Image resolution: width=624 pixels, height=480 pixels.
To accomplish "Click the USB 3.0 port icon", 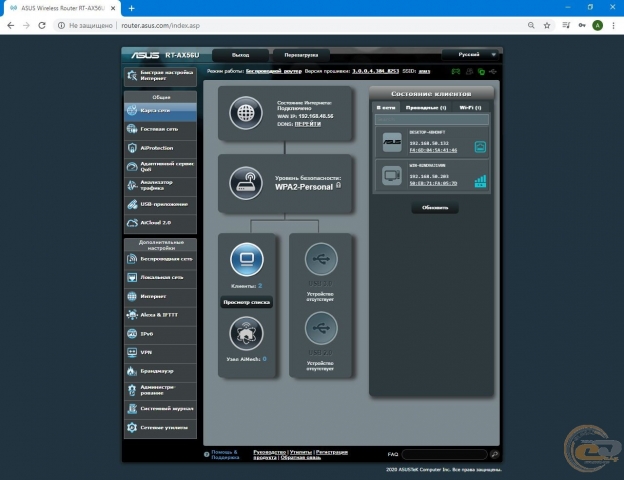I will click(x=321, y=259).
